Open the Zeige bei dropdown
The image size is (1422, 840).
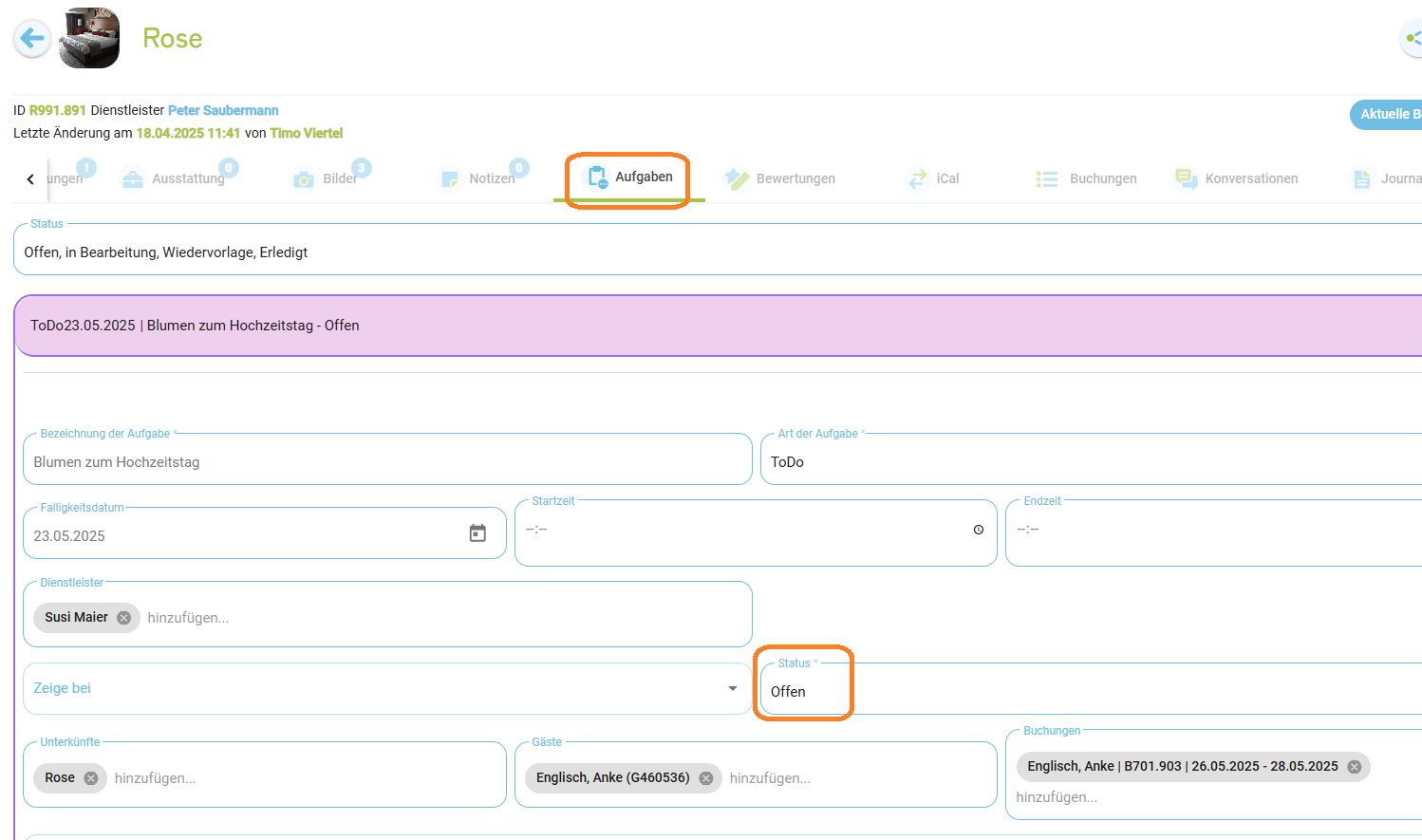click(387, 688)
